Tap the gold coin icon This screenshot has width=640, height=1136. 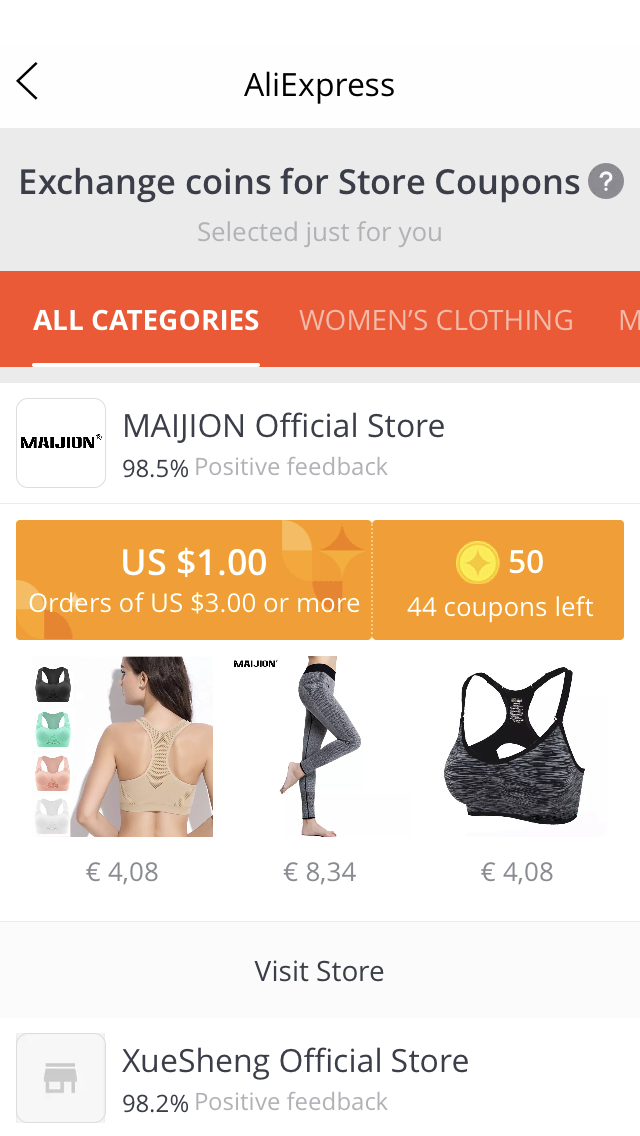point(477,562)
